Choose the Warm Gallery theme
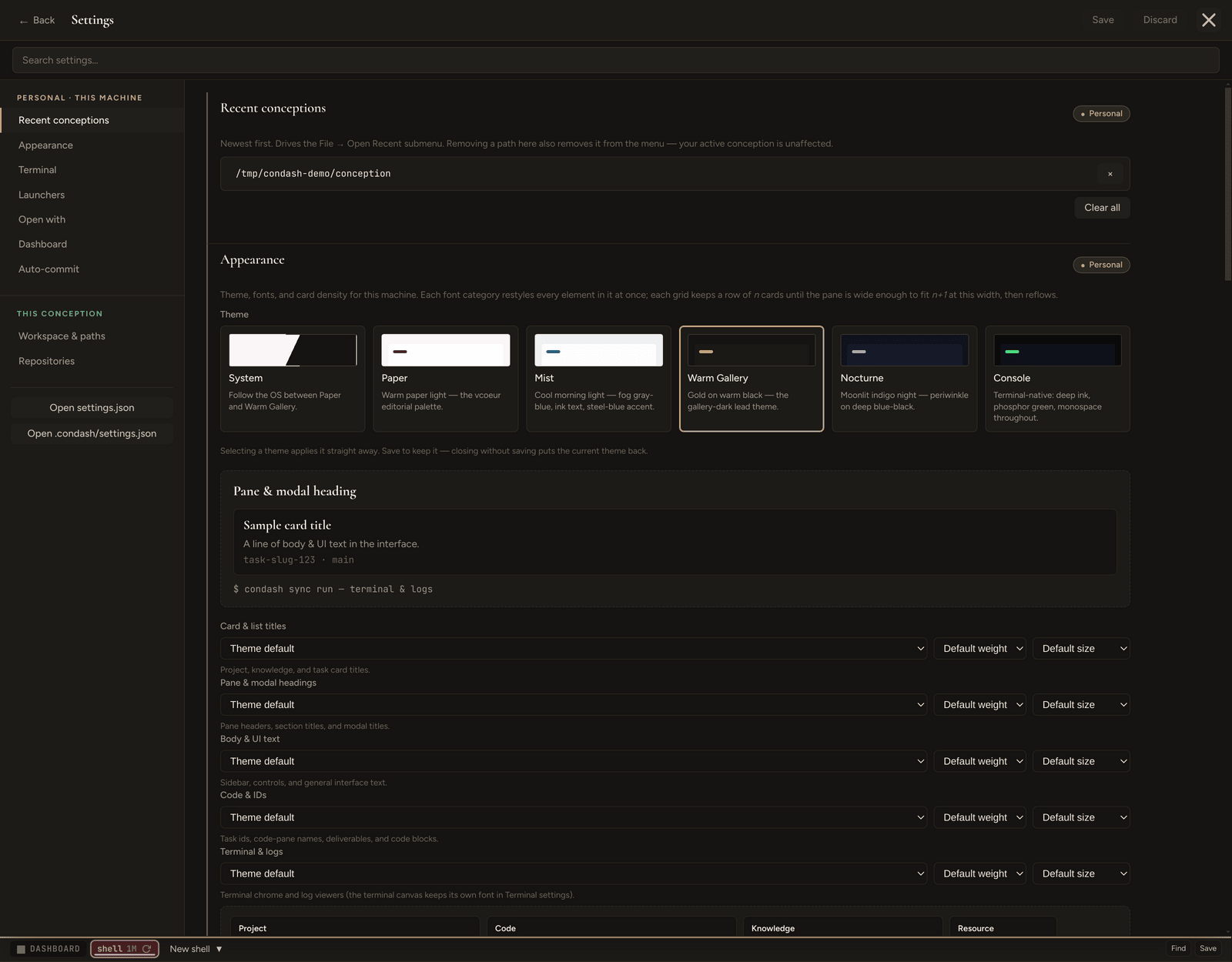 tap(752, 379)
